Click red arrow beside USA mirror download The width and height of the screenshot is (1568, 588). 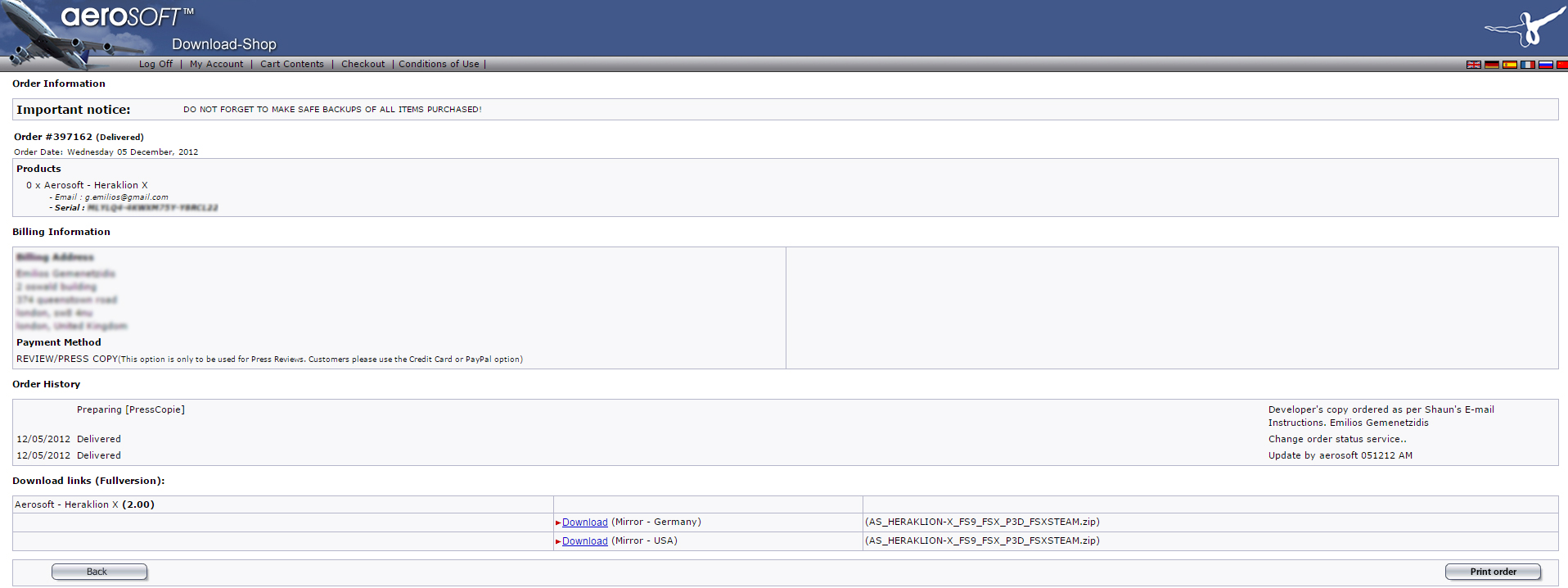[558, 541]
